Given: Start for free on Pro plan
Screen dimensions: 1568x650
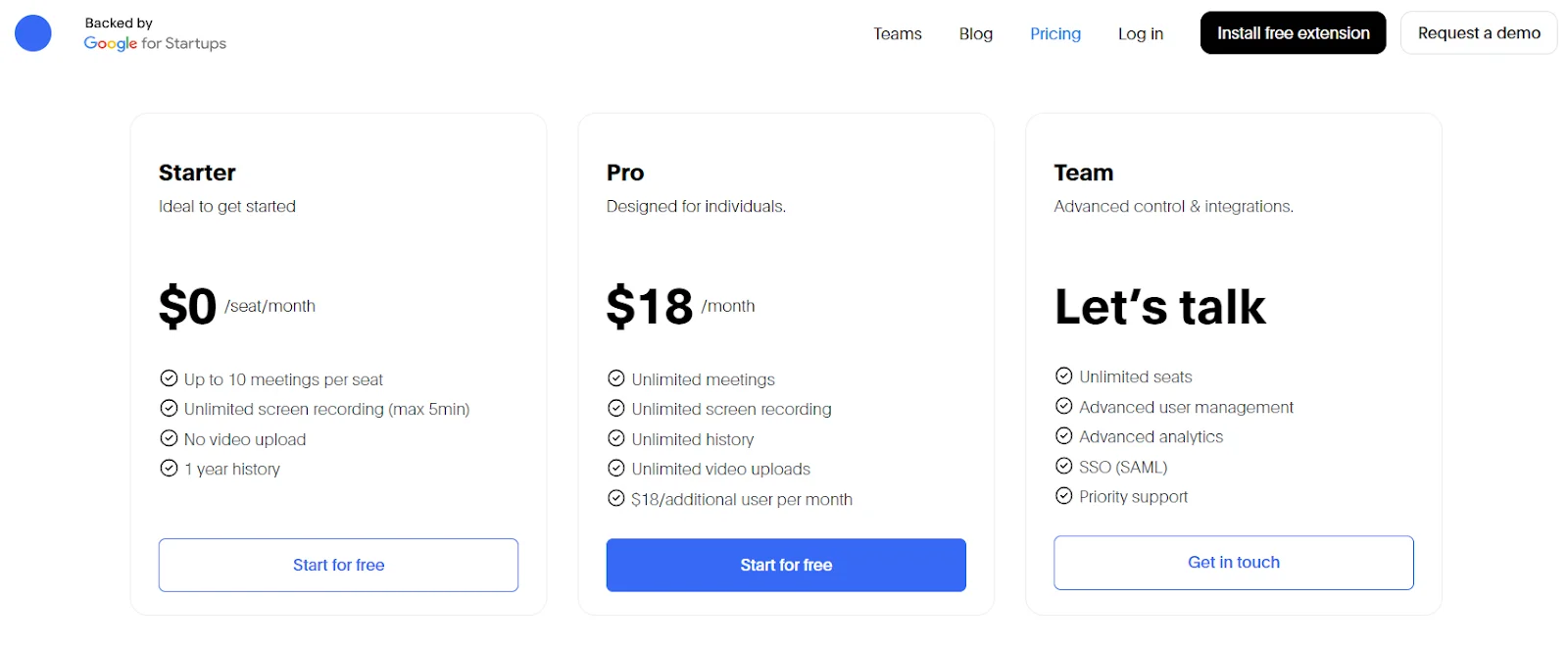Looking at the screenshot, I should pos(786,565).
